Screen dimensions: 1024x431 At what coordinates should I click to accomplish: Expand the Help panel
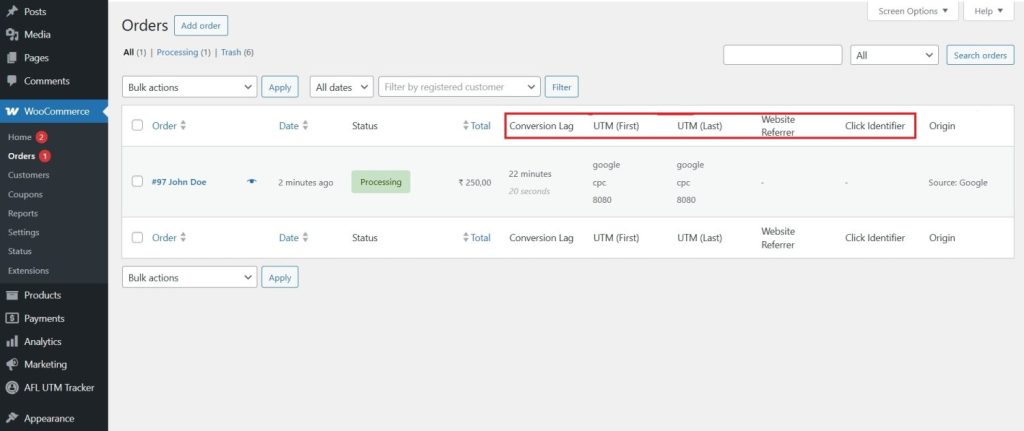click(x=989, y=11)
